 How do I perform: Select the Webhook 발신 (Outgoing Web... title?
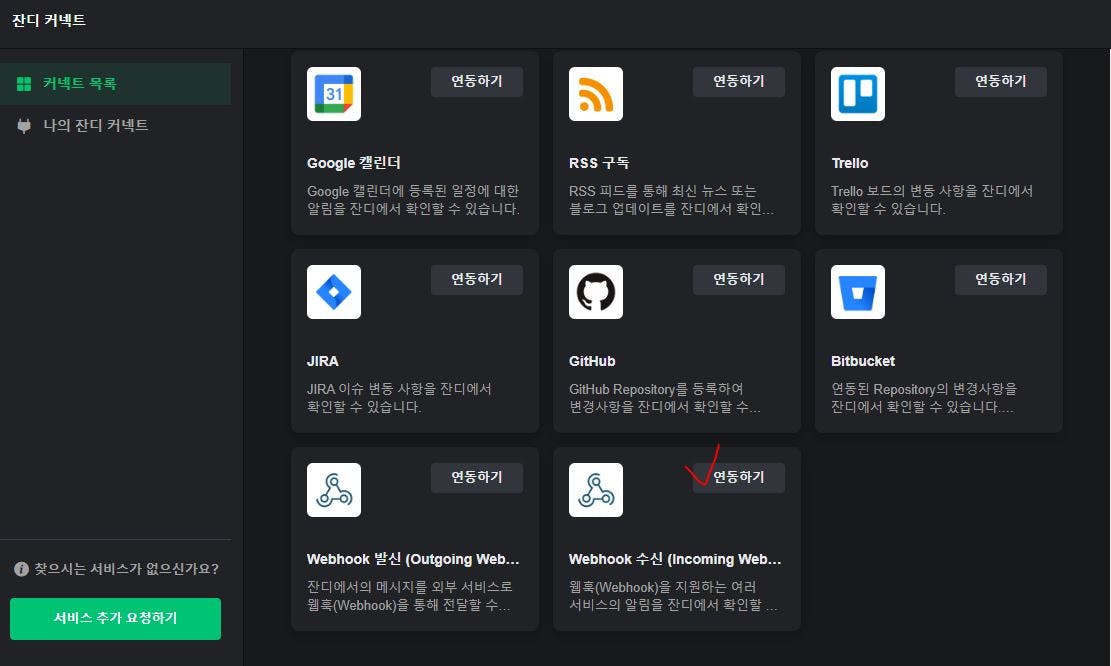tap(413, 559)
